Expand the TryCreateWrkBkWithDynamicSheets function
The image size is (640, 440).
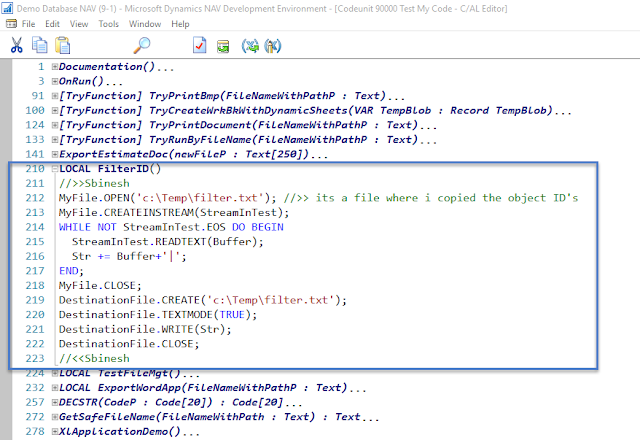coord(55,111)
